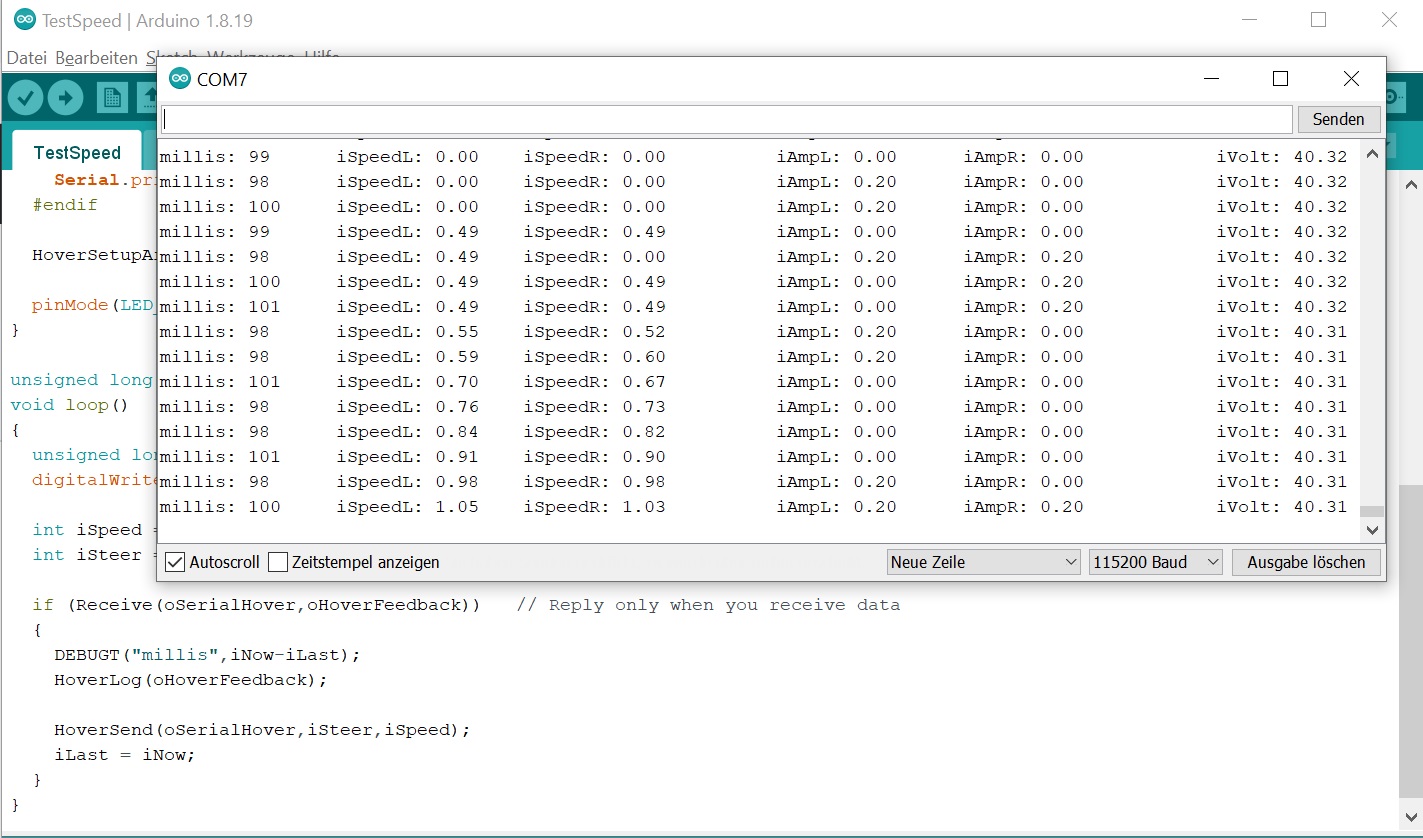
Task: Click the 'if (Receive(oSerialHover,oHoverFeedback))' code
Action: 257,605
